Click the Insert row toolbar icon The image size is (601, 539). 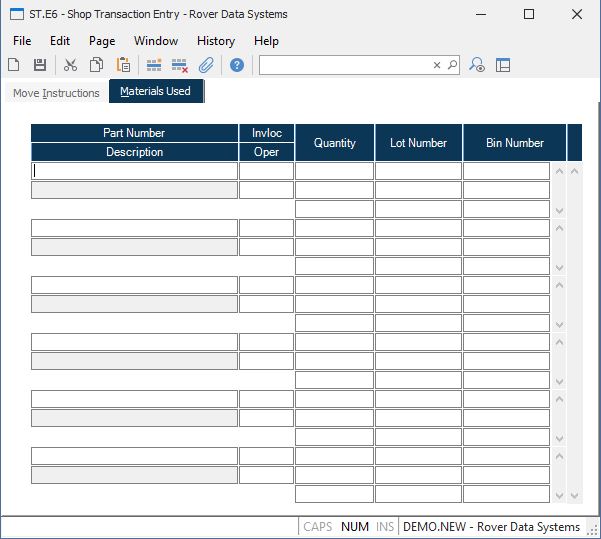point(154,65)
